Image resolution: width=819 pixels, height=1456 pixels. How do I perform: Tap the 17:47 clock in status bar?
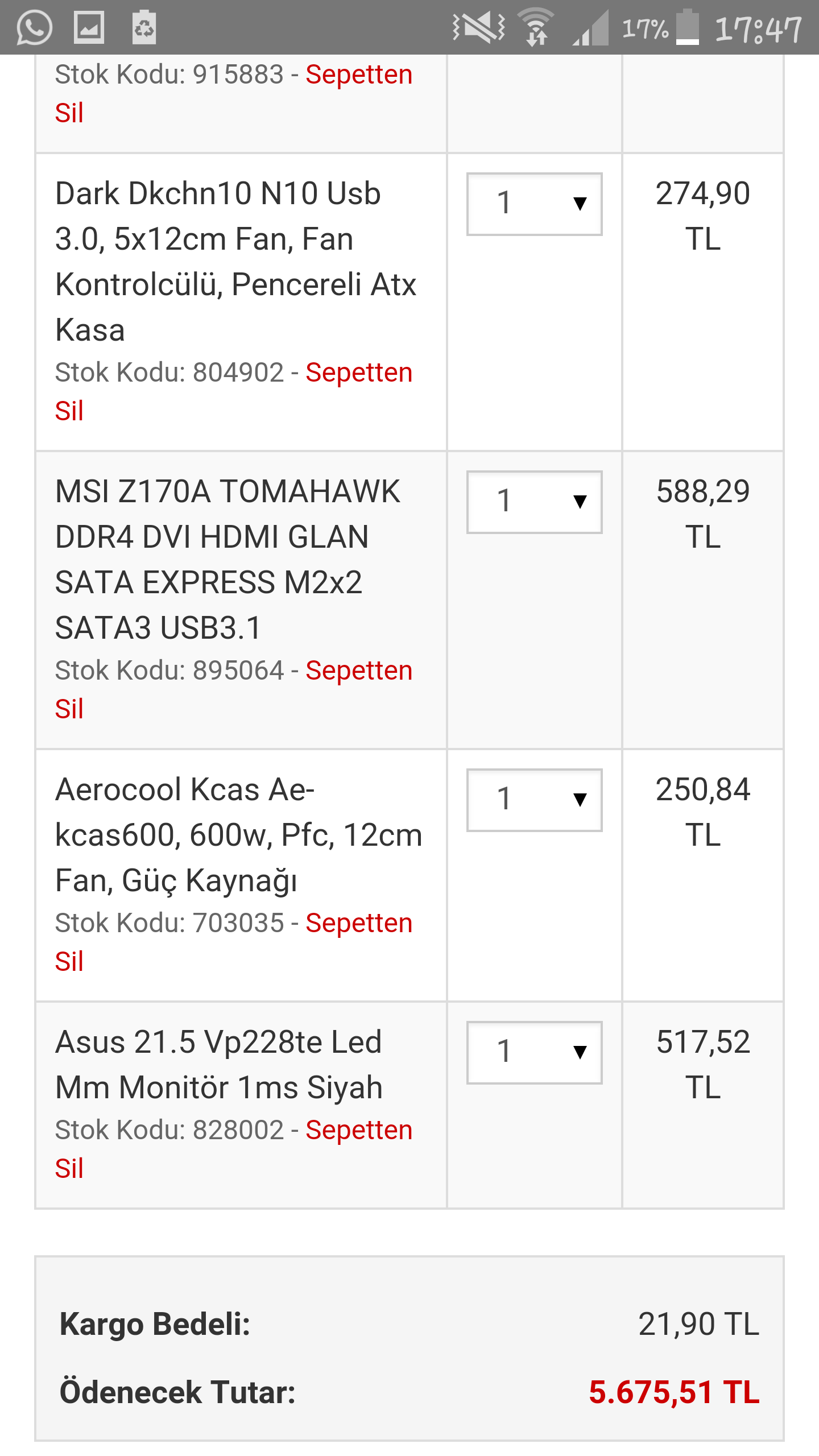click(758, 28)
